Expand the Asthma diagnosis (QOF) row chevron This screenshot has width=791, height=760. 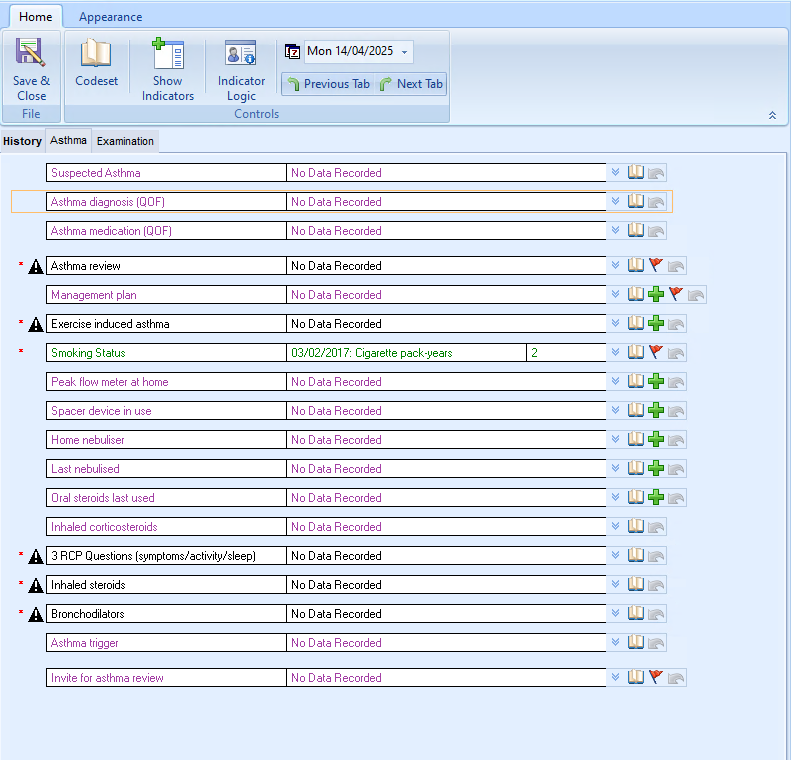615,202
